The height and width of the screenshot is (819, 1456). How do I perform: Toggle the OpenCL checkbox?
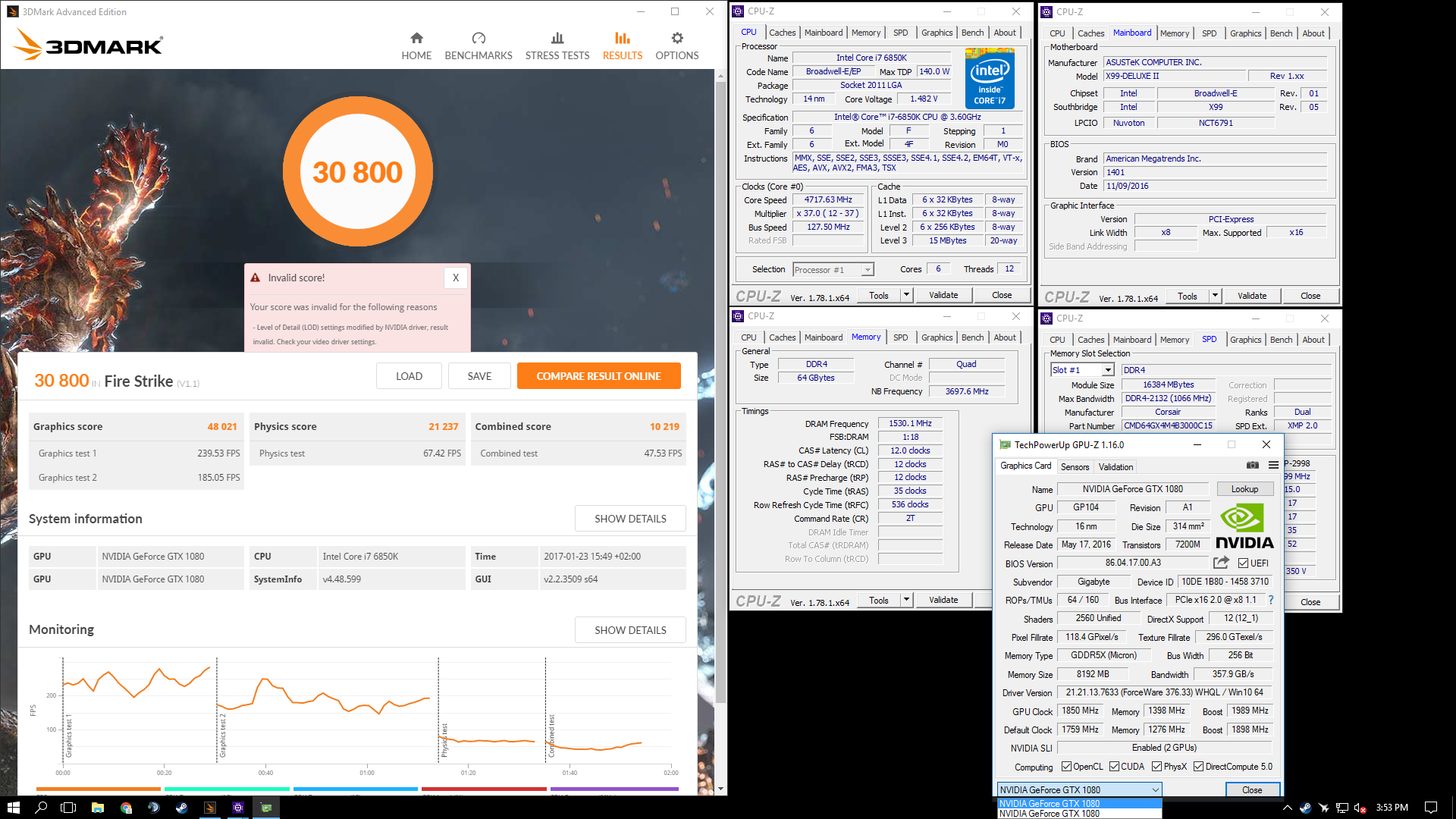pyautogui.click(x=1066, y=767)
